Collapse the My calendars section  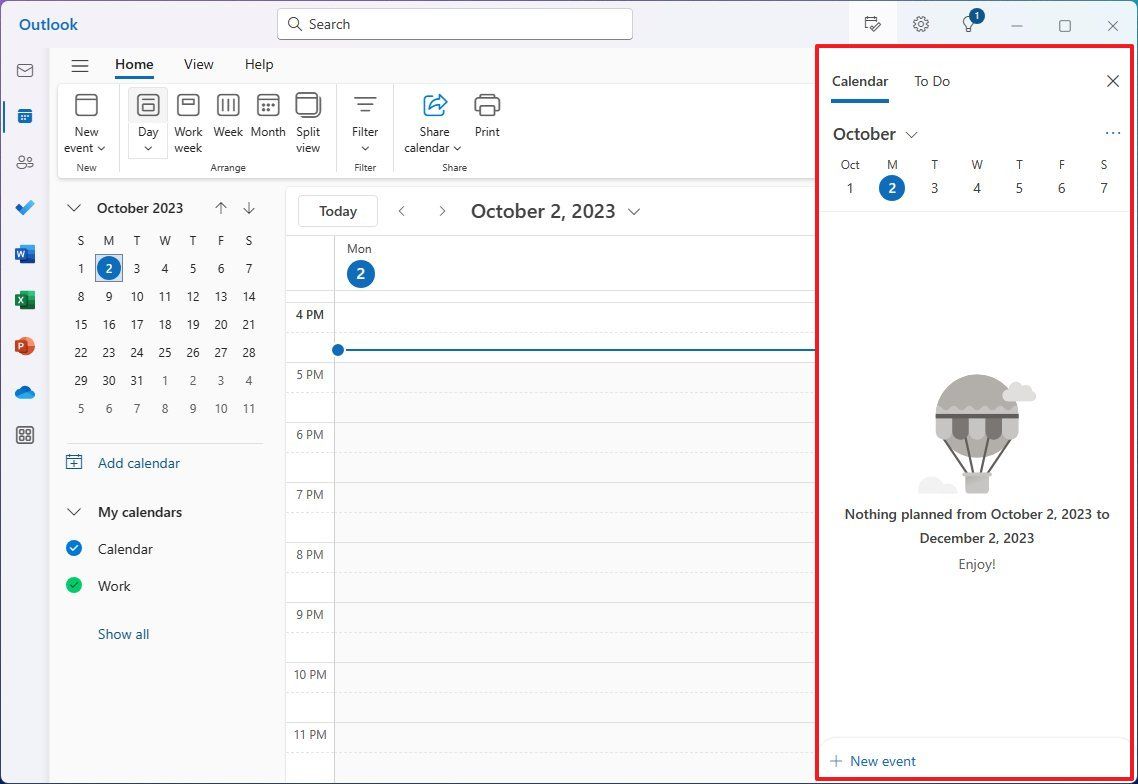73,511
